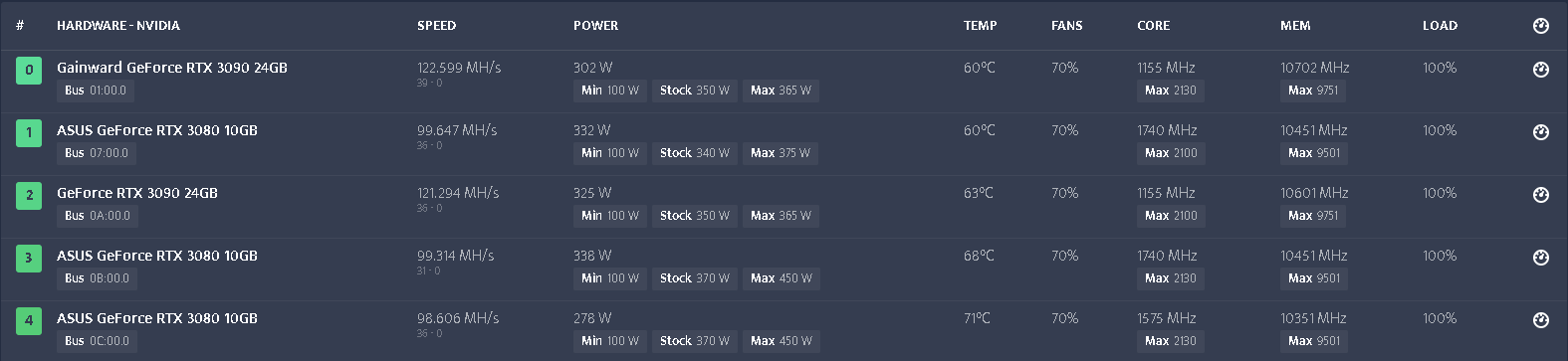1568x361 pixels.
Task: Open overclock gauge for GPU 2 RTX 3090
Action: pyautogui.click(x=1541, y=195)
